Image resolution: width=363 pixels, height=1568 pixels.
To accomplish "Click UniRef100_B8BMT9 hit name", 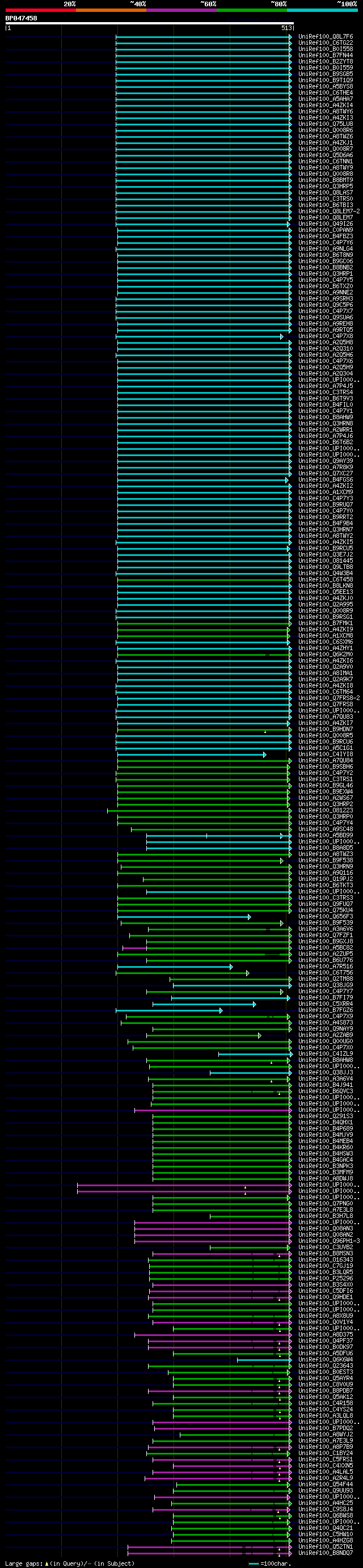I will click(325, 180).
